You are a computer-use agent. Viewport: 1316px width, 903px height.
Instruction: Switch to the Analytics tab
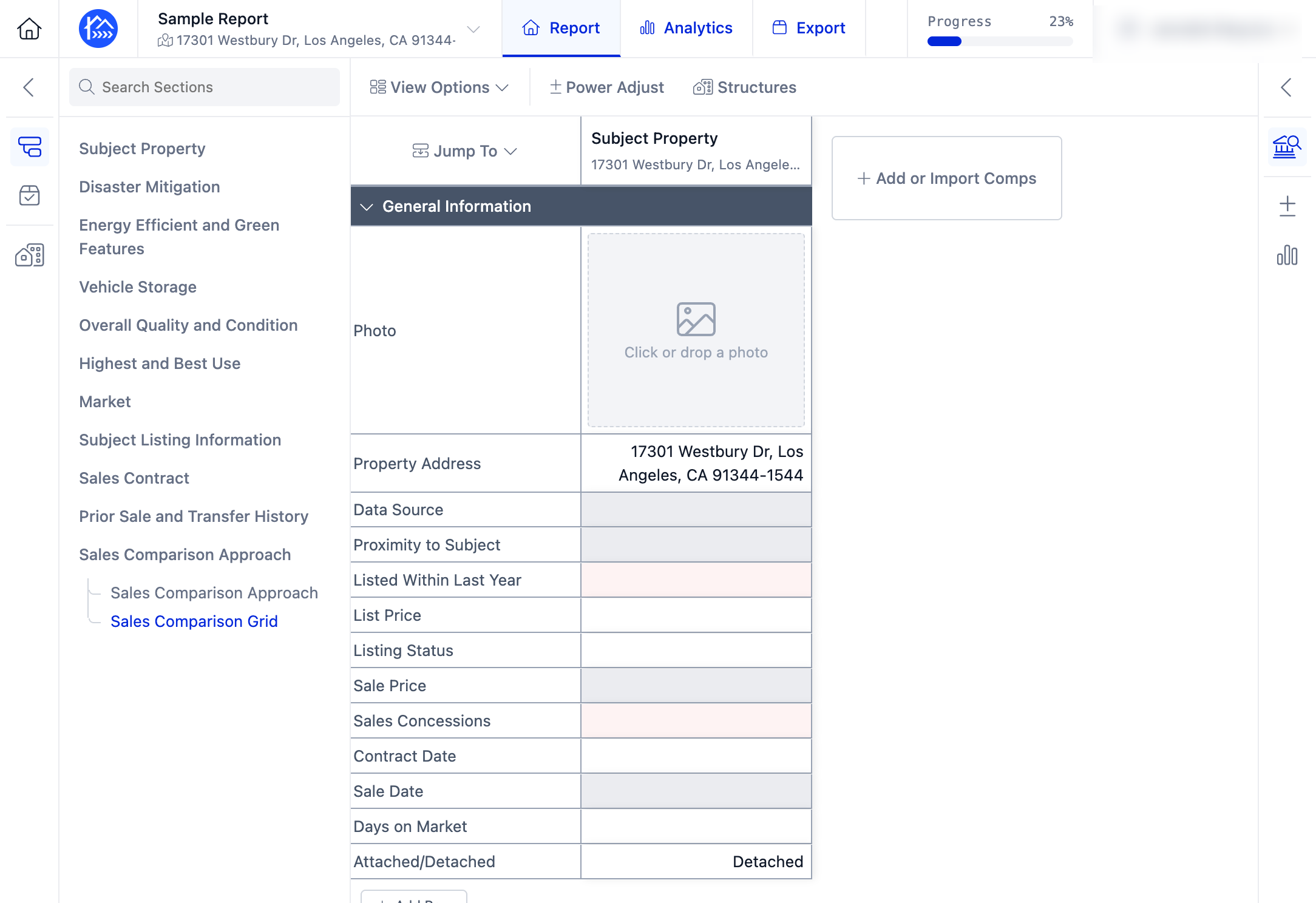tap(686, 28)
